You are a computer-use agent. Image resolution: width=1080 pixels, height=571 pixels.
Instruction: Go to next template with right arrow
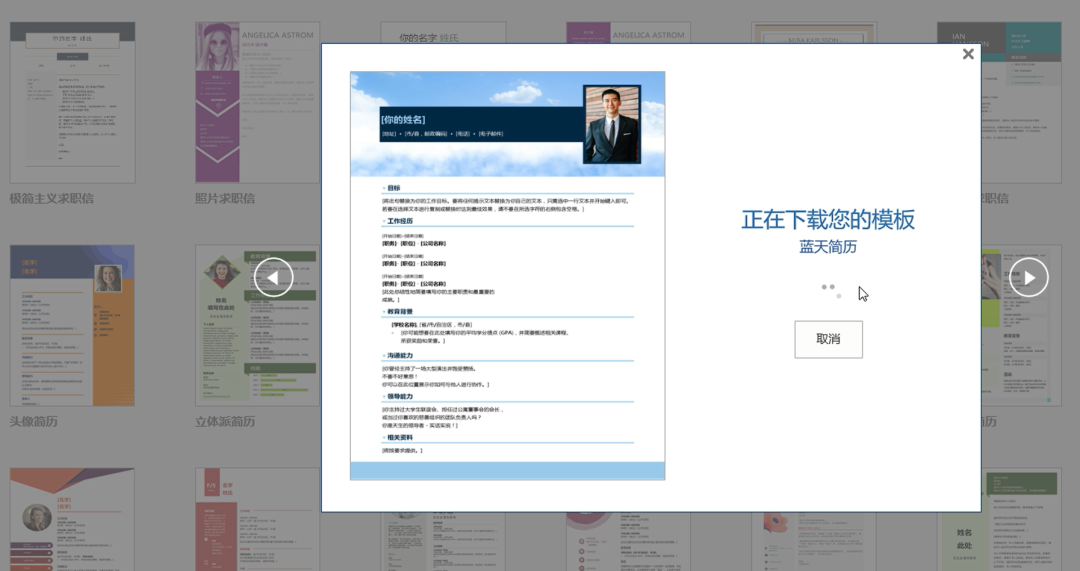pos(1028,277)
